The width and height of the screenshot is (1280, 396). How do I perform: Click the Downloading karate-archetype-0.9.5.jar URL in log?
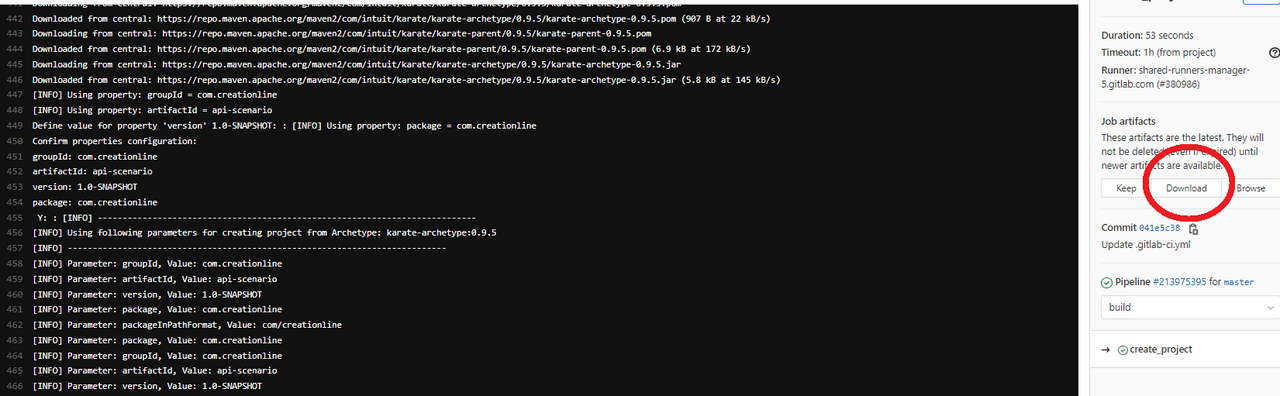tap(421, 63)
